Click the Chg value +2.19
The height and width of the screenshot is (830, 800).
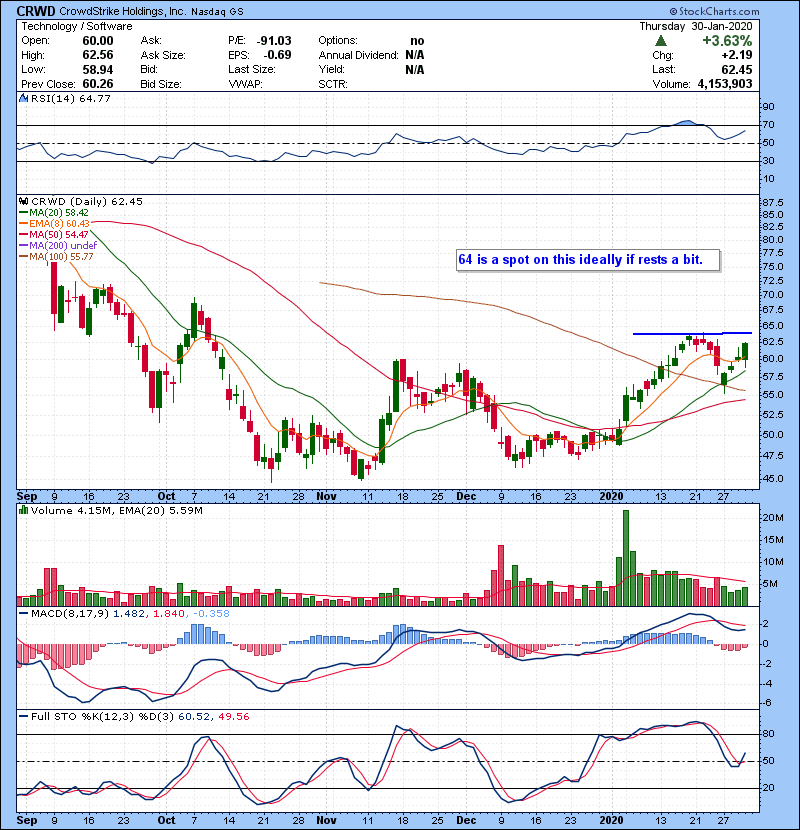(736, 55)
